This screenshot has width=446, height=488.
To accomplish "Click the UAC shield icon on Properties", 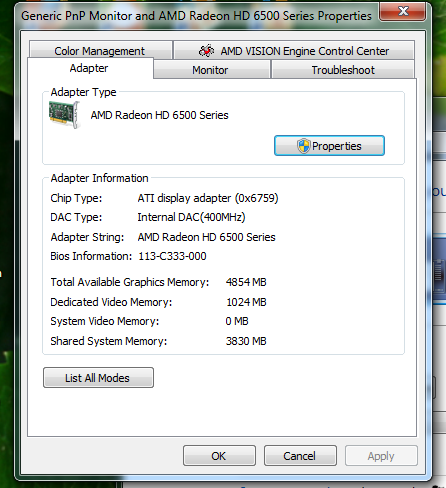I will click(x=303, y=146).
